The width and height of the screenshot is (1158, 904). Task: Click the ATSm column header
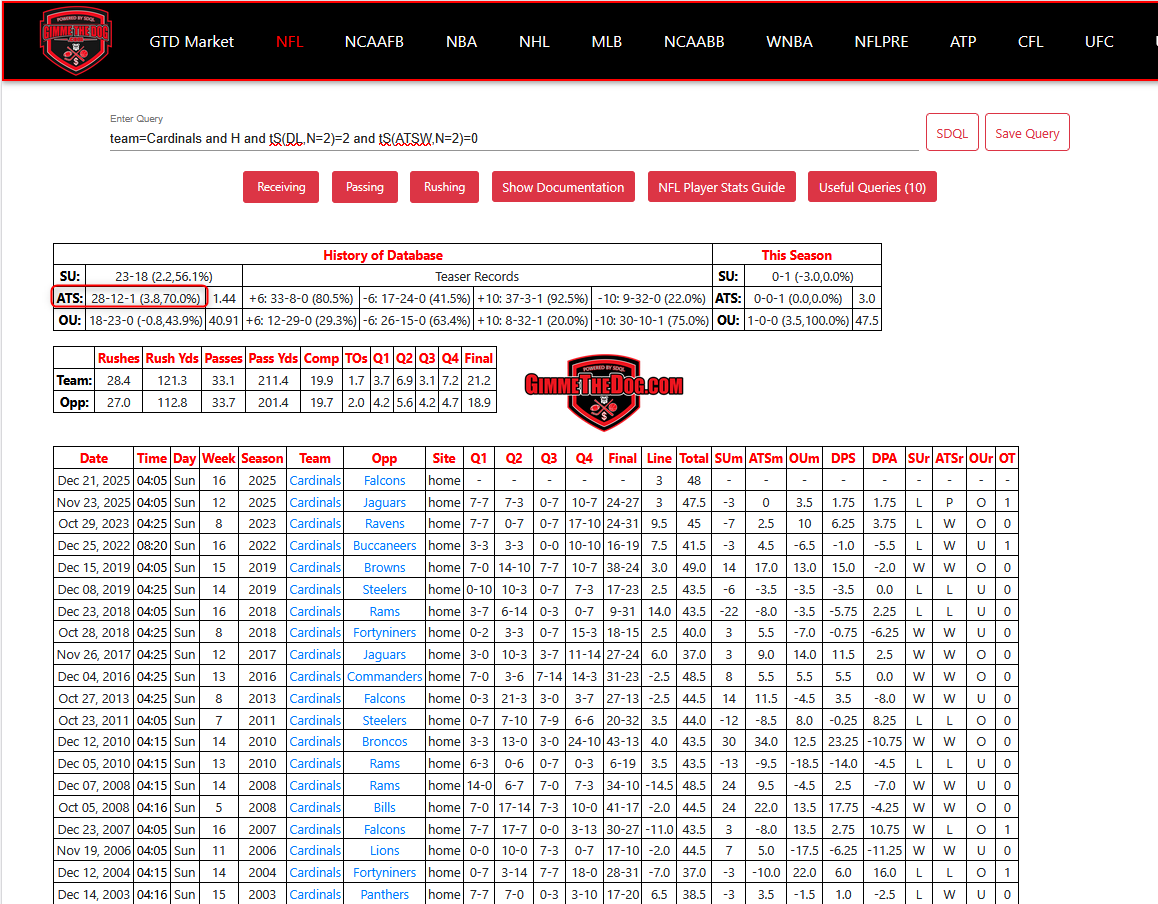pyautogui.click(x=766, y=458)
